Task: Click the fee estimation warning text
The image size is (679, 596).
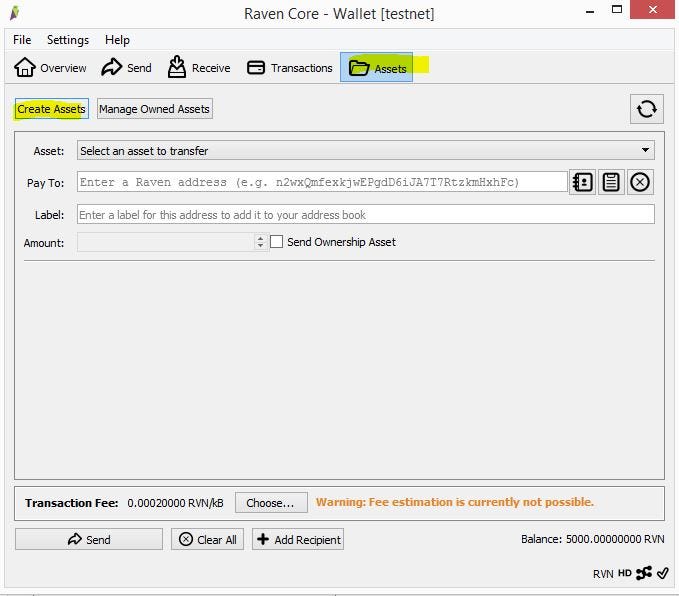Action: (455, 502)
